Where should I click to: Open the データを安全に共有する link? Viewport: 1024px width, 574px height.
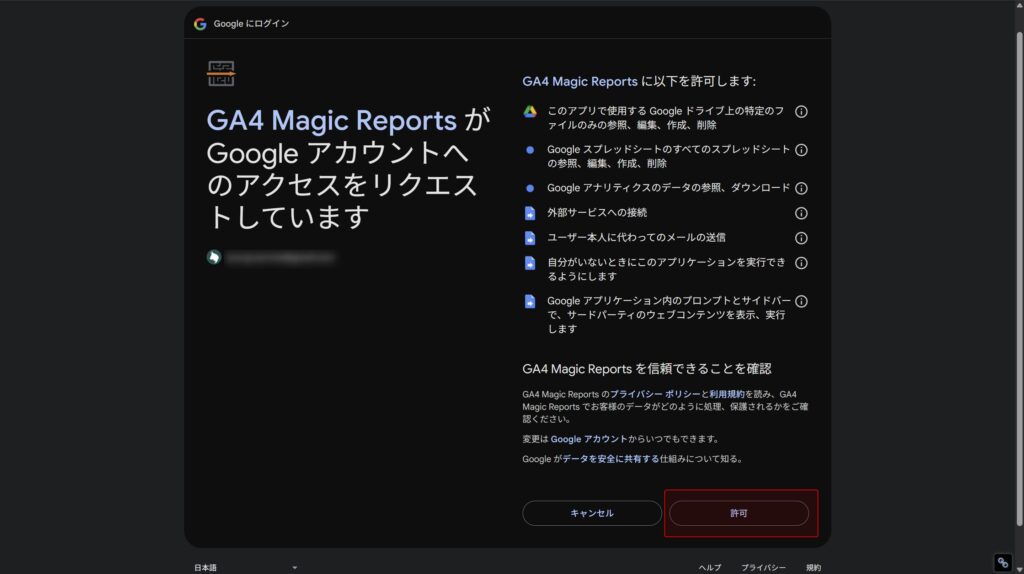click(x=611, y=459)
